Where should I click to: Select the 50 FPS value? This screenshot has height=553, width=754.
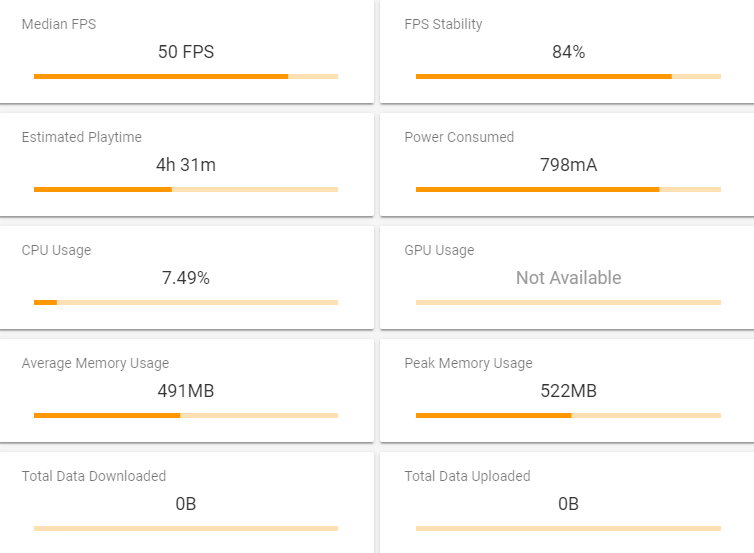[x=186, y=52]
